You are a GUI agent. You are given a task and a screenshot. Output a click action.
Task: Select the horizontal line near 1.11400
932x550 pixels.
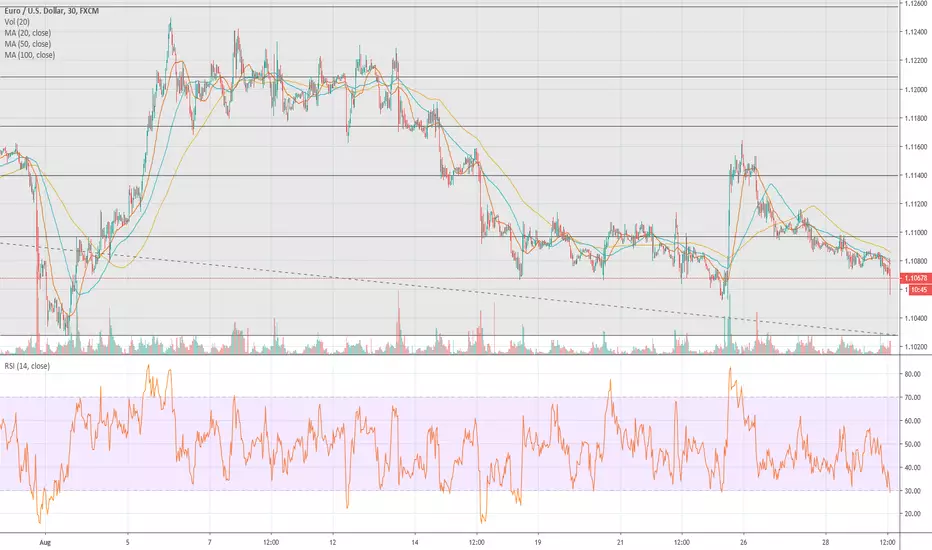point(449,175)
